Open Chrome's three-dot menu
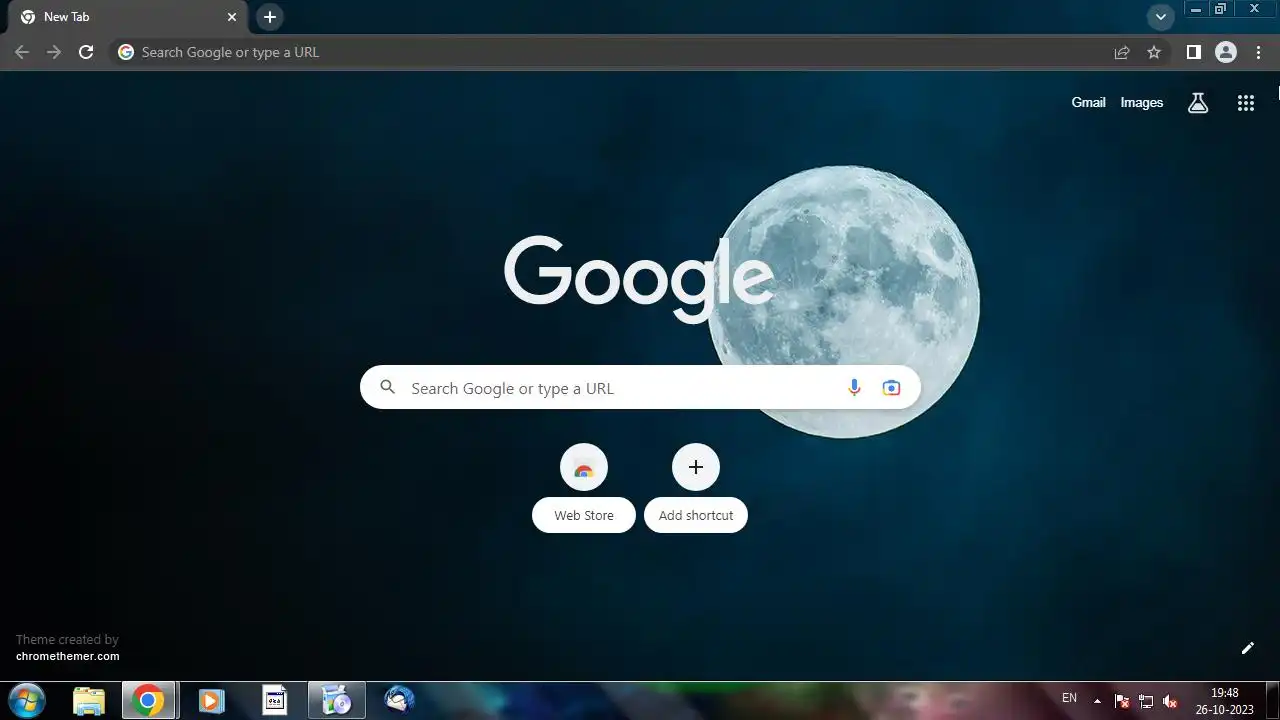This screenshot has height=720, width=1280. coord(1259,52)
